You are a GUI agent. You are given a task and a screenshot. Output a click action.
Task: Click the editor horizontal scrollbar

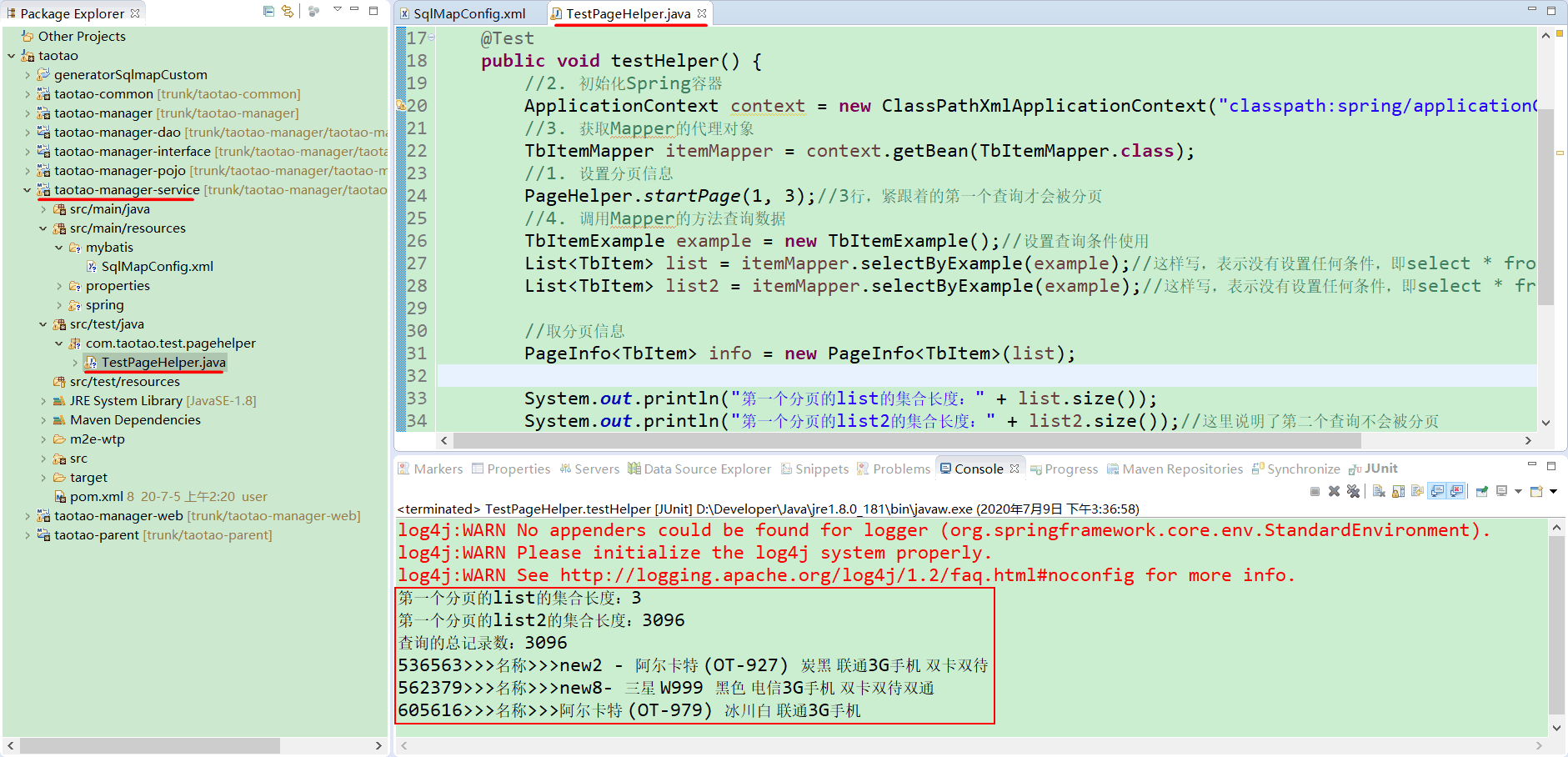click(x=909, y=440)
